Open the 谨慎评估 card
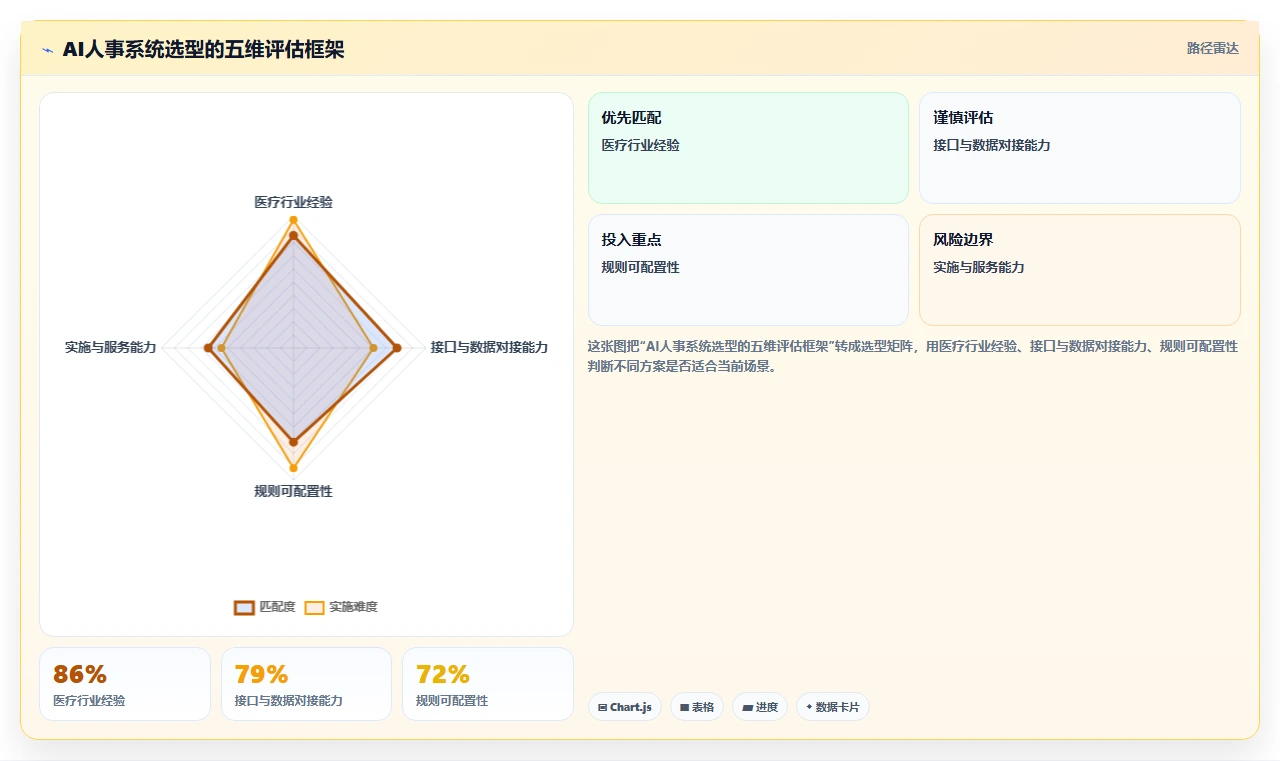Screen dimensions: 1280x761 pyautogui.click(x=1080, y=148)
